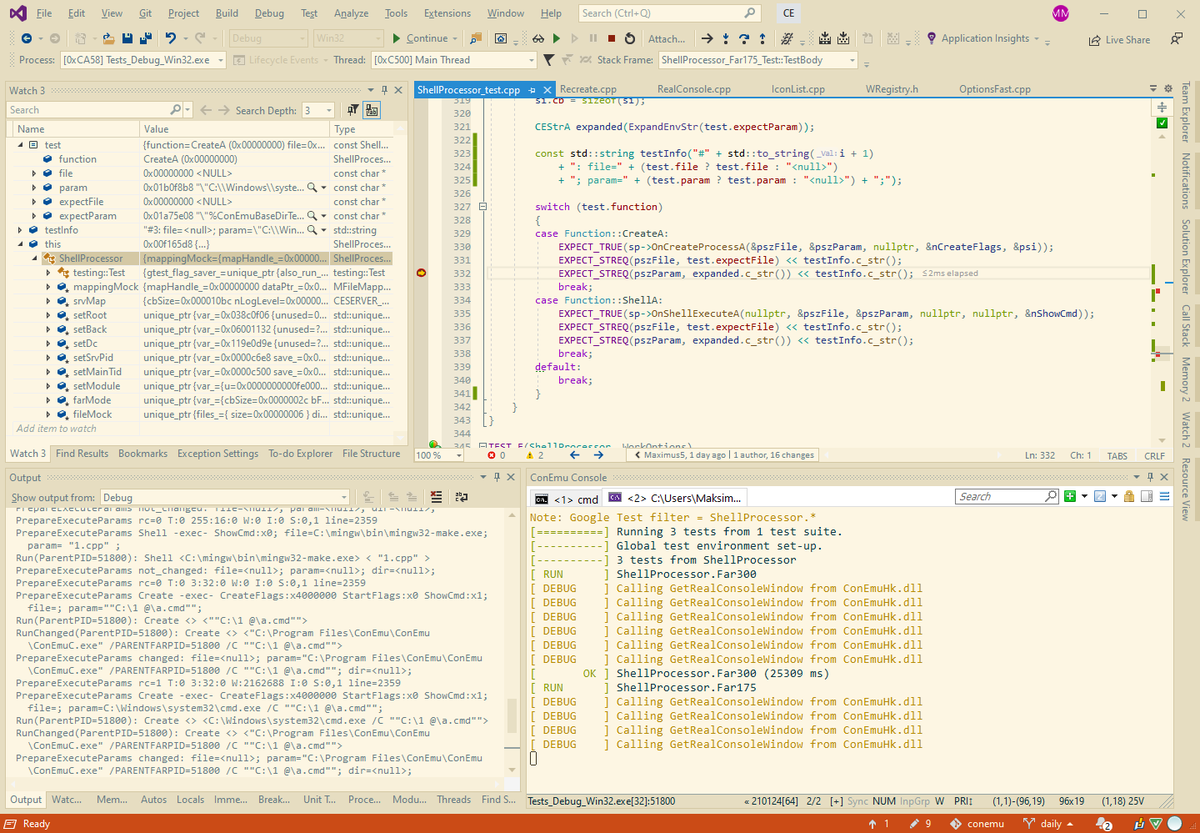Expand the mappingMock watch row

[49, 287]
